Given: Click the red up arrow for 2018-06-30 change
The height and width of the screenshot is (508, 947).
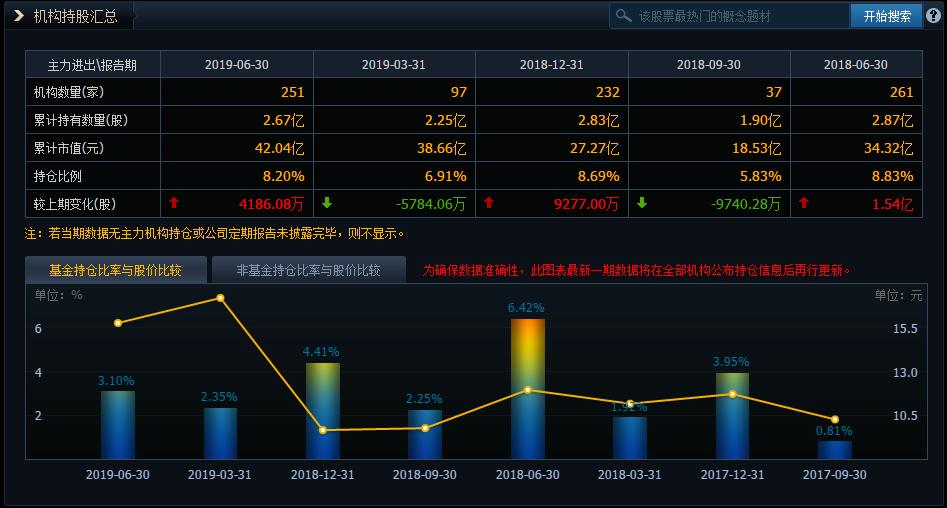Looking at the screenshot, I should point(803,203).
